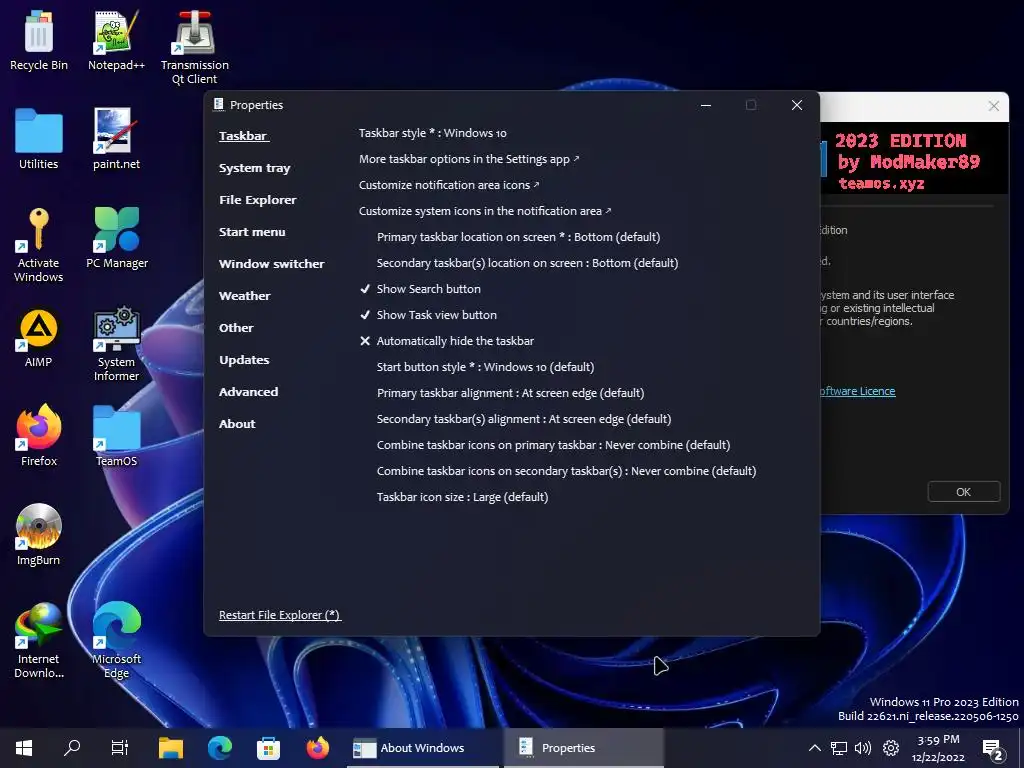
Task: Change Primary taskbar alignment option
Action: tap(510, 393)
